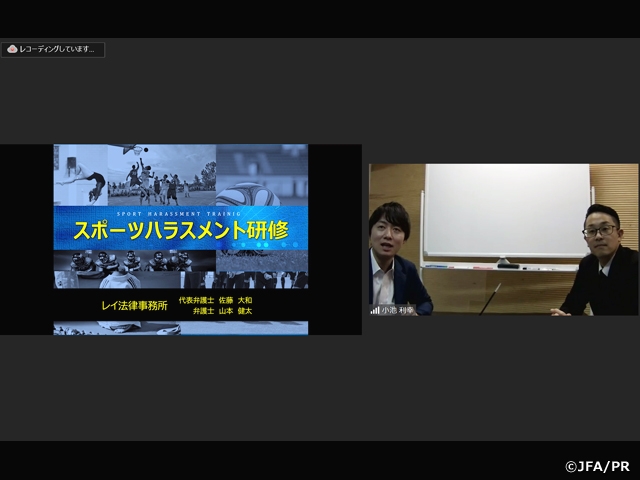Click the man wearing glasses in video
The image size is (640, 480).
(600, 260)
